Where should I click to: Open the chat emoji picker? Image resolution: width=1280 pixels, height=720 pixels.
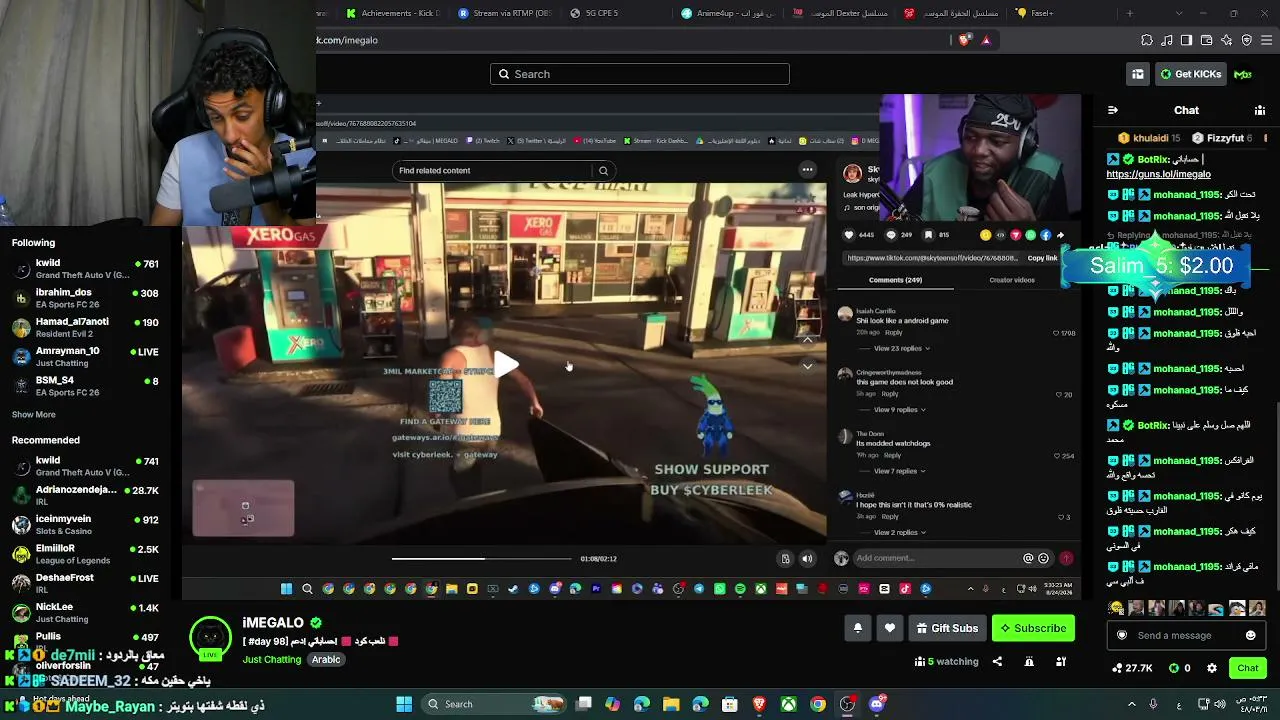[x=1250, y=635]
